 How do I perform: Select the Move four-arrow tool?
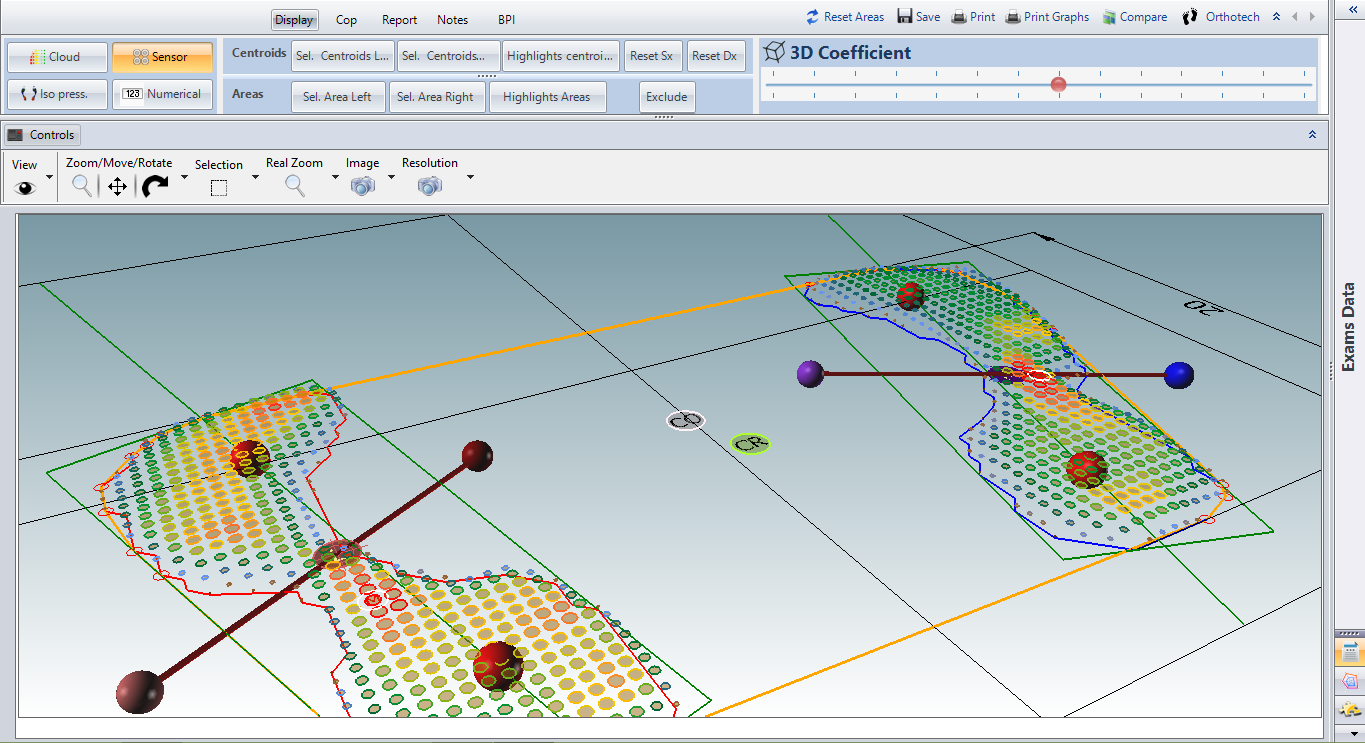117,186
